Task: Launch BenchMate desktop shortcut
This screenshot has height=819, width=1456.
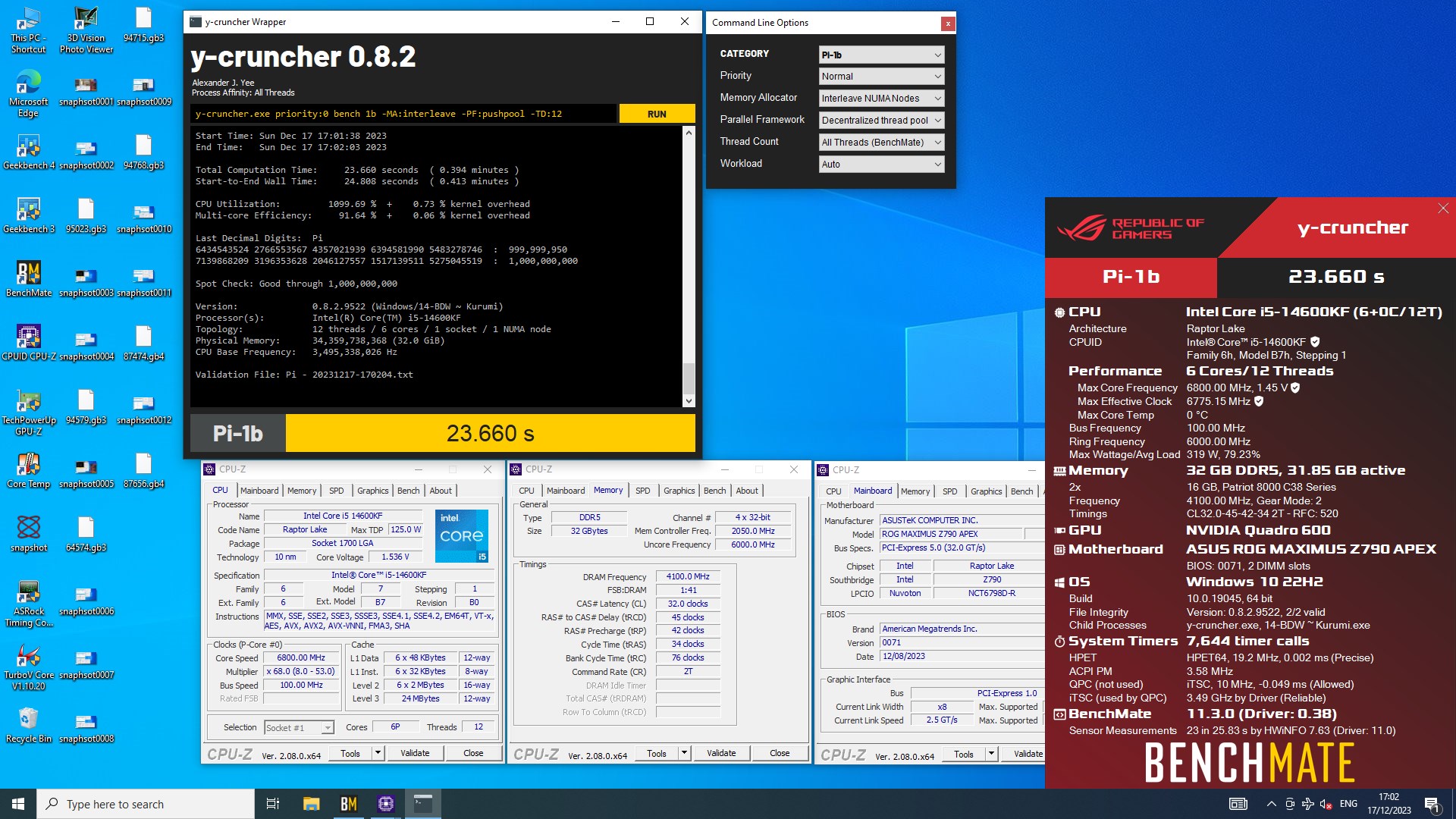Action: [x=28, y=280]
